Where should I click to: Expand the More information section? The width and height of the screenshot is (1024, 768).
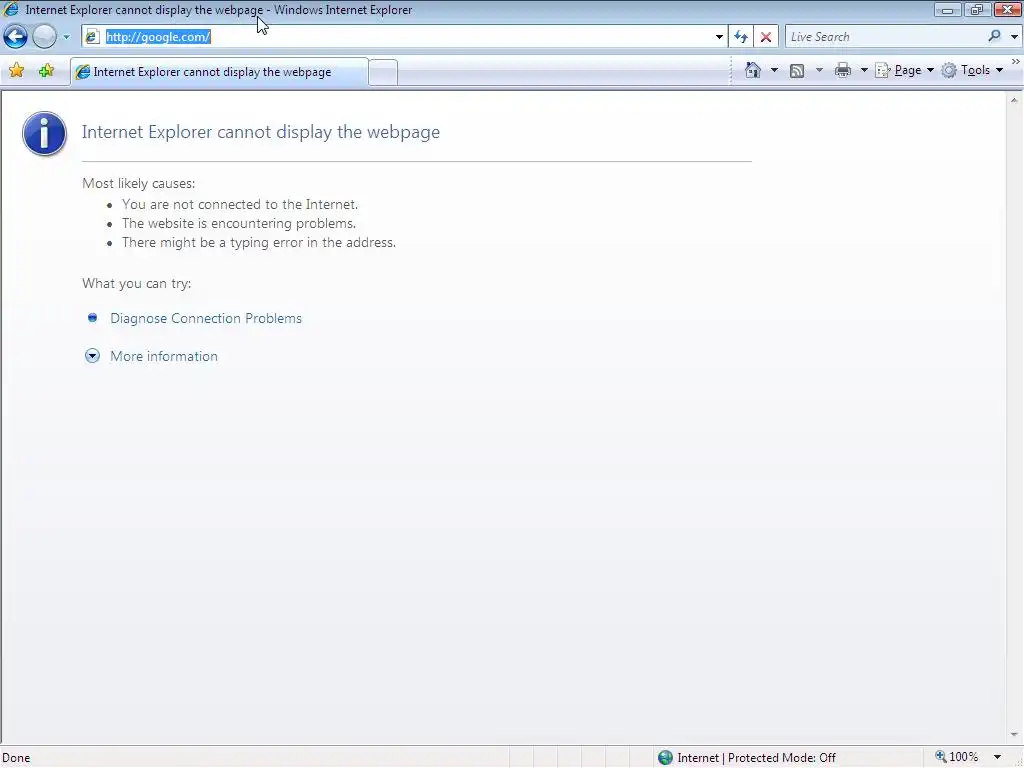[x=163, y=356]
